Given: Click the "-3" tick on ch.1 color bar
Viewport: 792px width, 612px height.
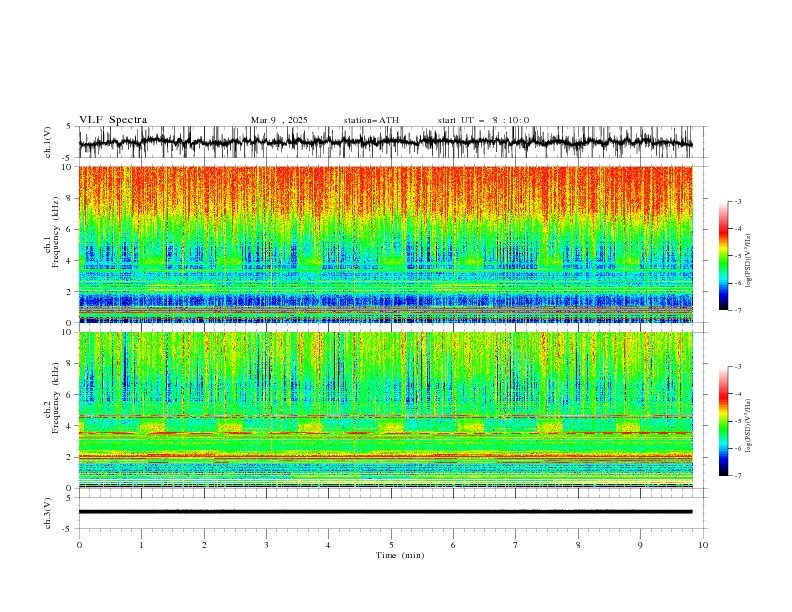Looking at the screenshot, I should pyautogui.click(x=737, y=201).
